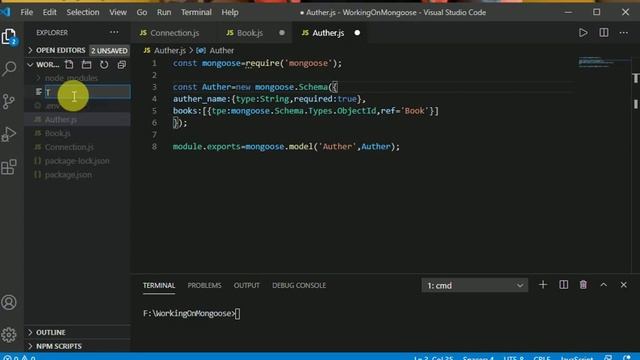Click module.exports on line 8
The image size is (640, 360).
coord(207,147)
